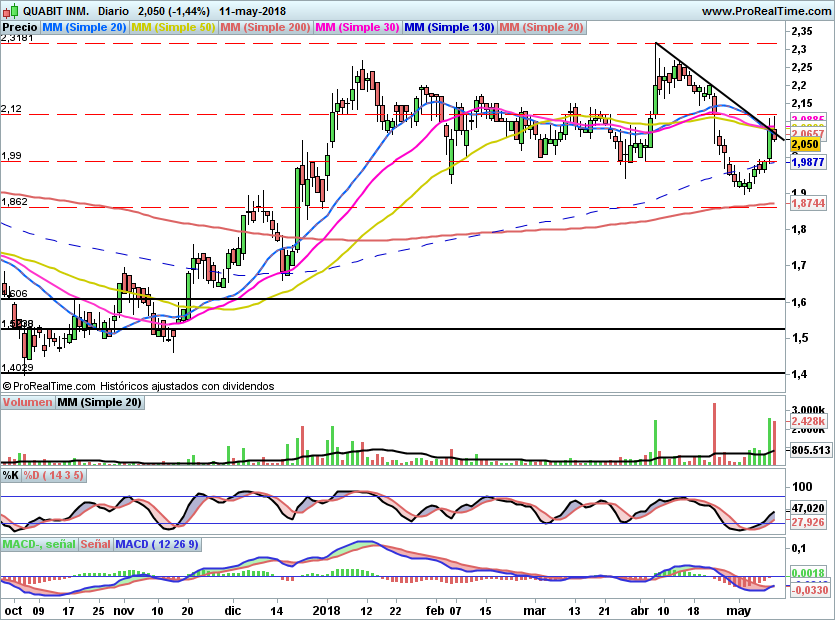Viewport: 835px width, 620px height.
Task: Click the oct marker on time axis
Action: click(13, 610)
